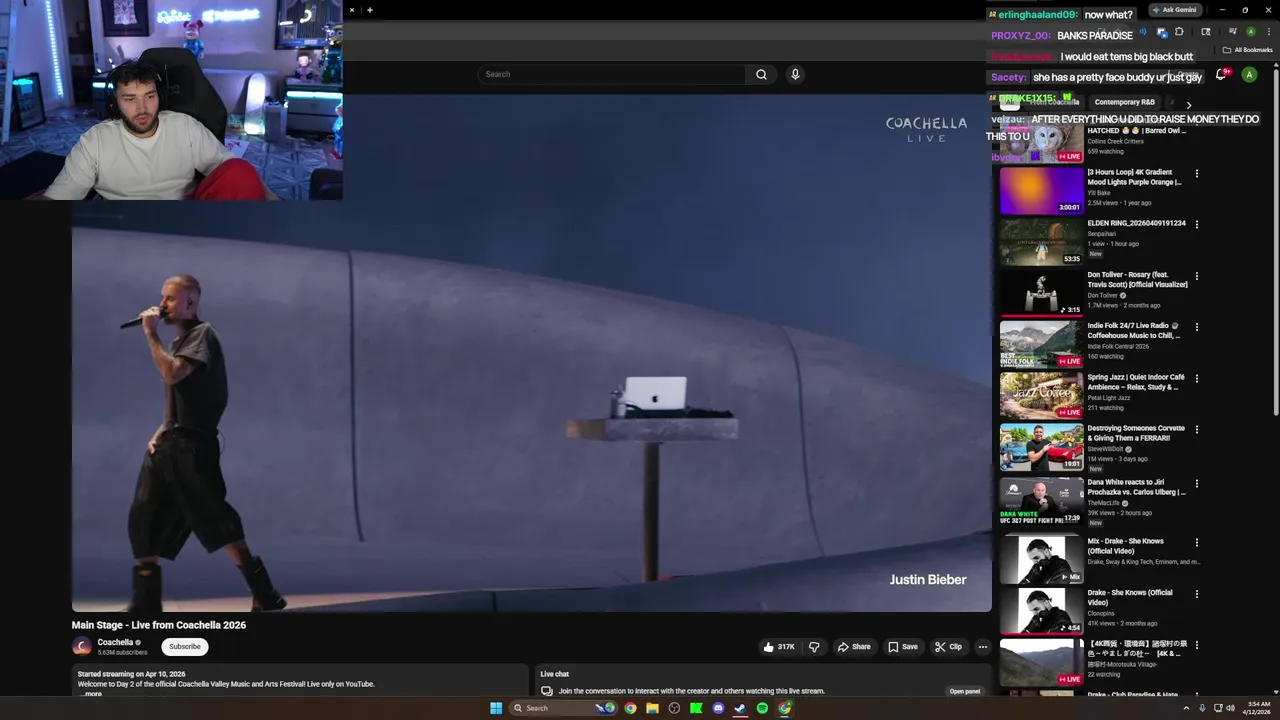The height and width of the screenshot is (720, 1280).
Task: Open the Coachella channel name link
Action: [115, 642]
